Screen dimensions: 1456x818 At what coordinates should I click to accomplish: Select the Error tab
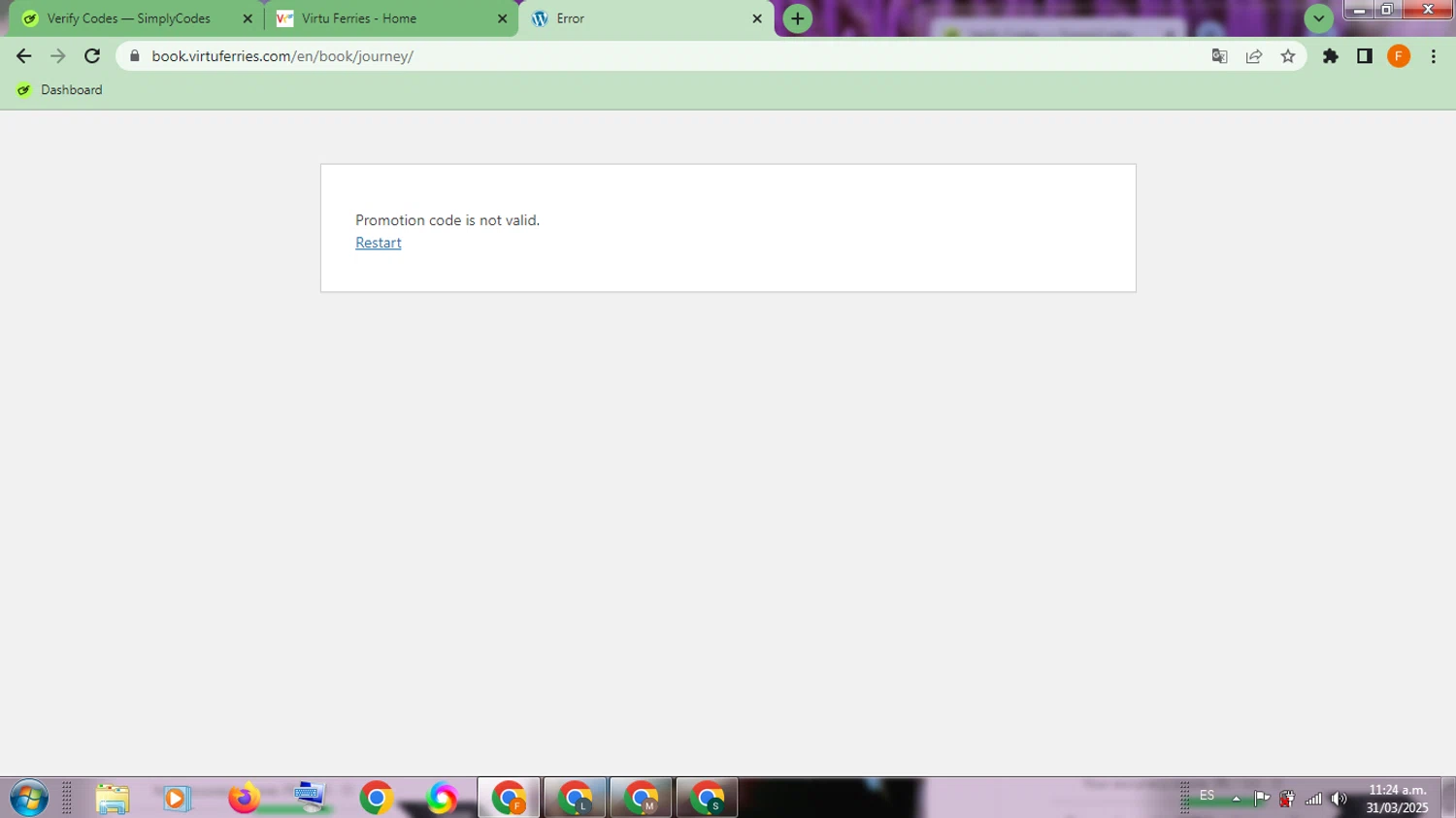click(x=645, y=18)
